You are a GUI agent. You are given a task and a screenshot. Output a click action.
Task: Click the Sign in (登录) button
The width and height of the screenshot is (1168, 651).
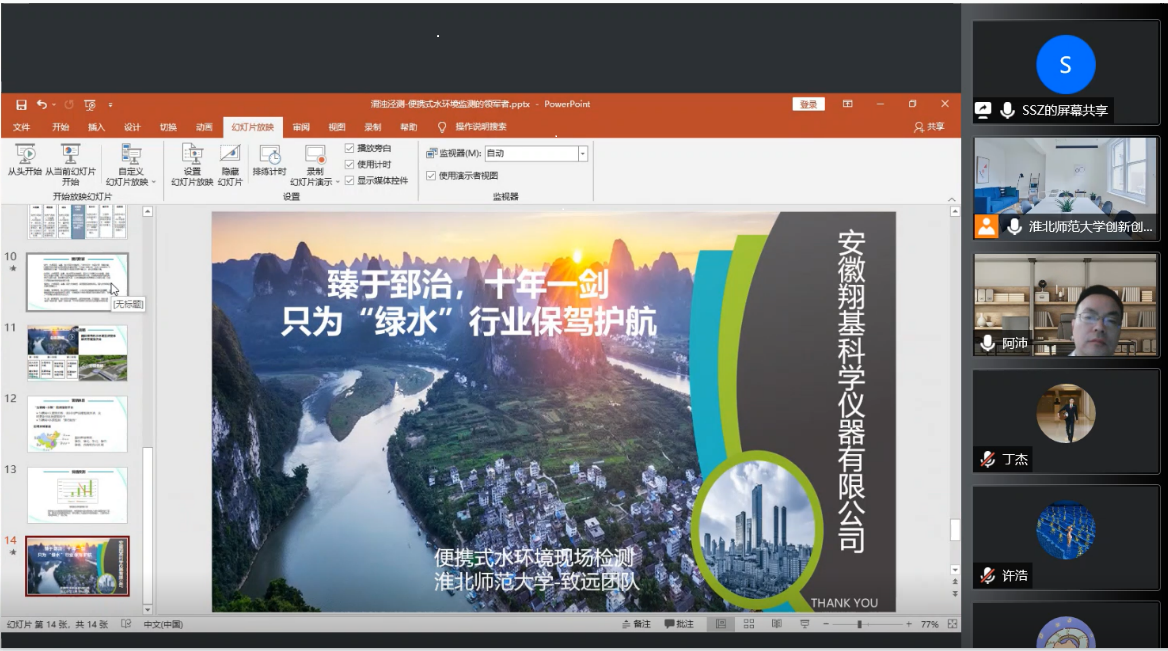point(808,104)
